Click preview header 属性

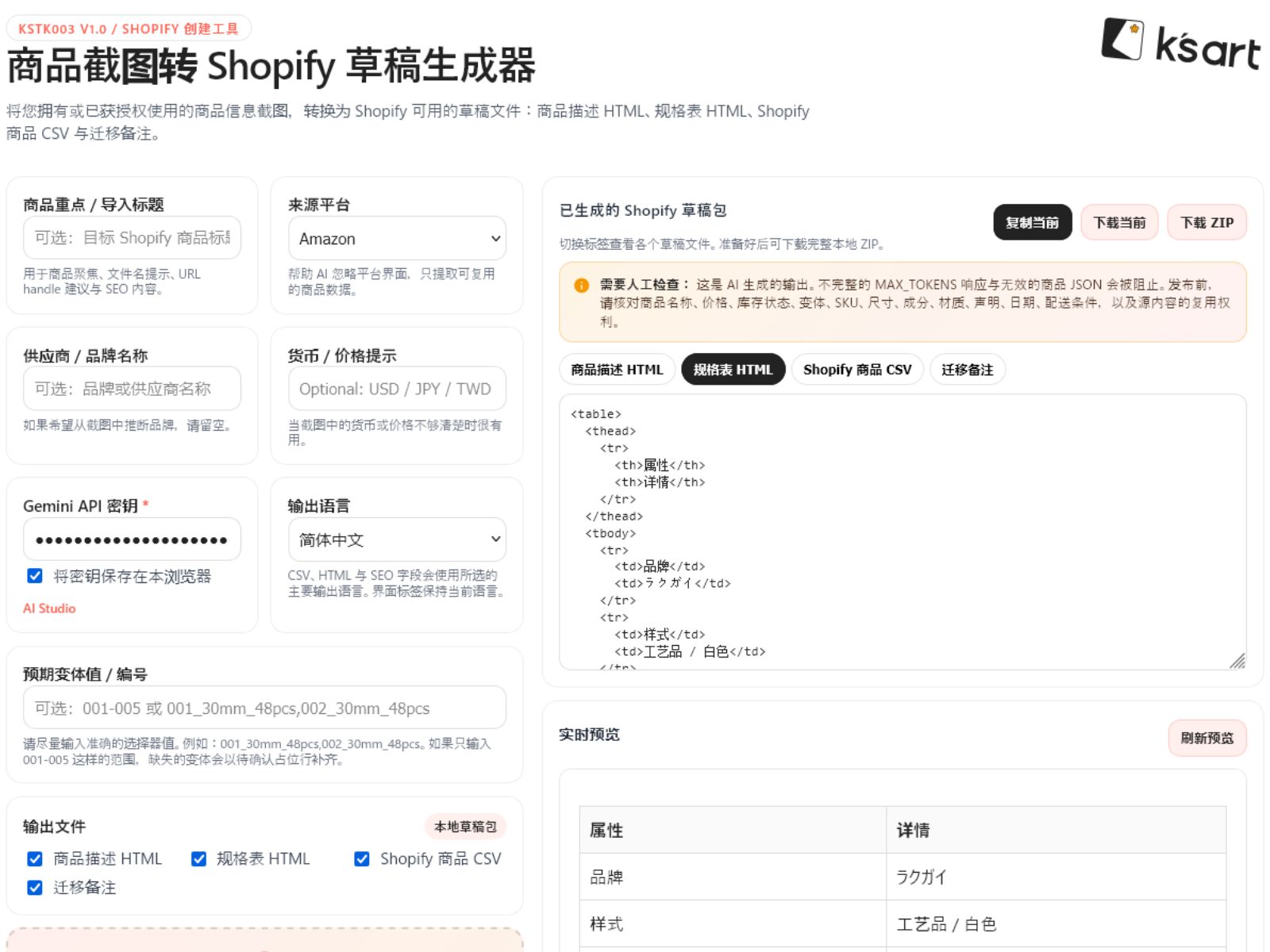733,831
